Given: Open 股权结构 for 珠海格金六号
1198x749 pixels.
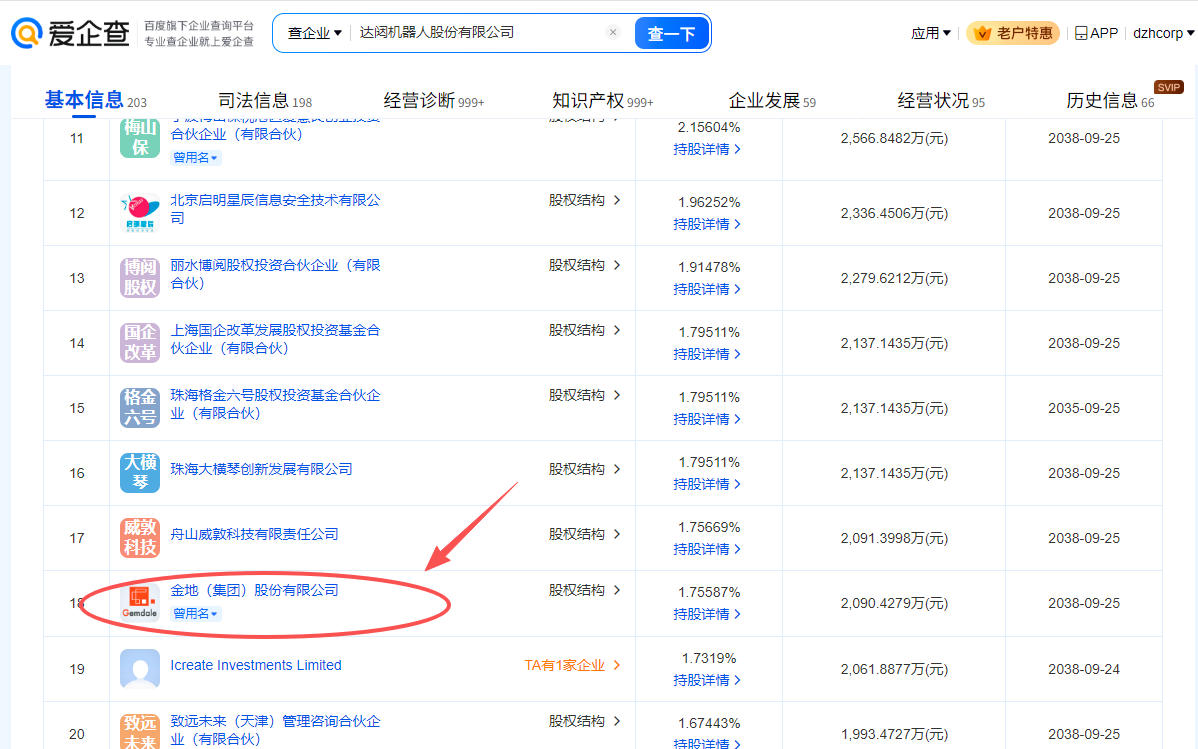Looking at the screenshot, I should point(584,395).
